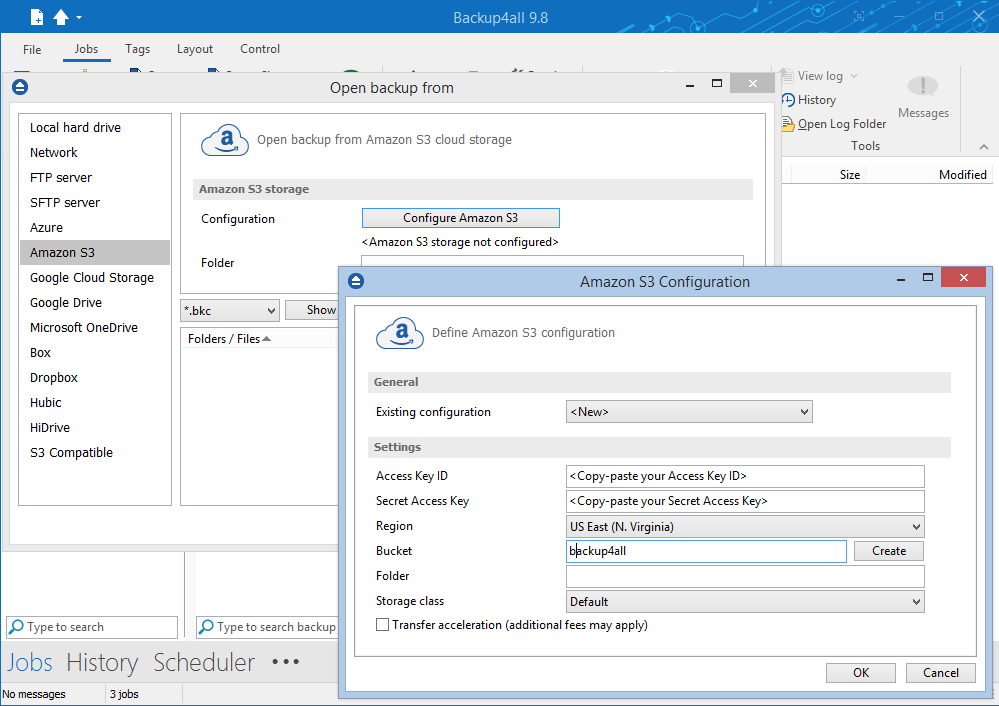Image resolution: width=999 pixels, height=706 pixels.
Task: Open the Layout ribbon tab
Action: coord(195,49)
